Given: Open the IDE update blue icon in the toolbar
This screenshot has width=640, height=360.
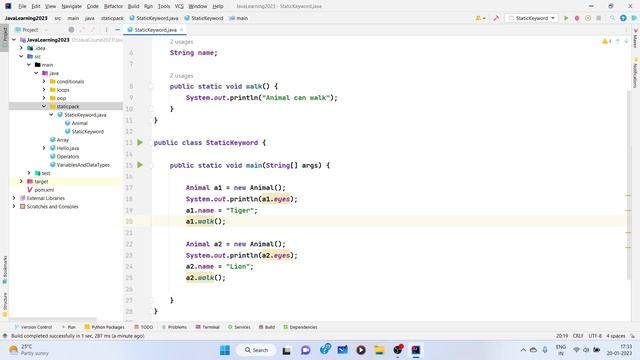Looking at the screenshot, I should (x=623, y=18).
